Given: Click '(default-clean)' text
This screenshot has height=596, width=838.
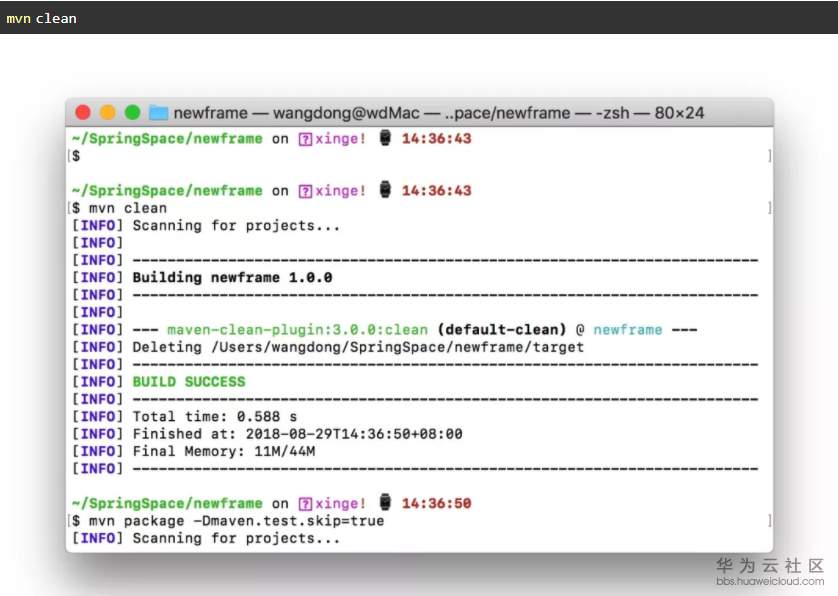Looking at the screenshot, I should click(502, 330).
